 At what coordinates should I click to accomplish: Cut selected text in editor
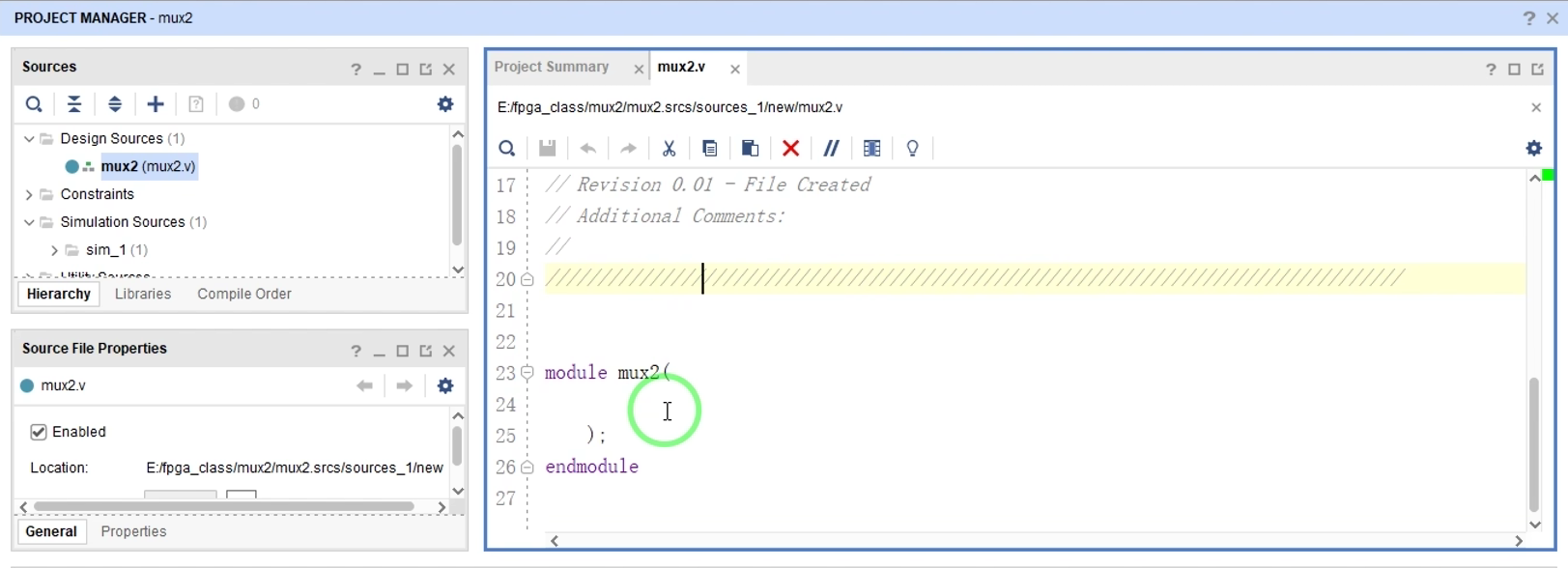669,149
